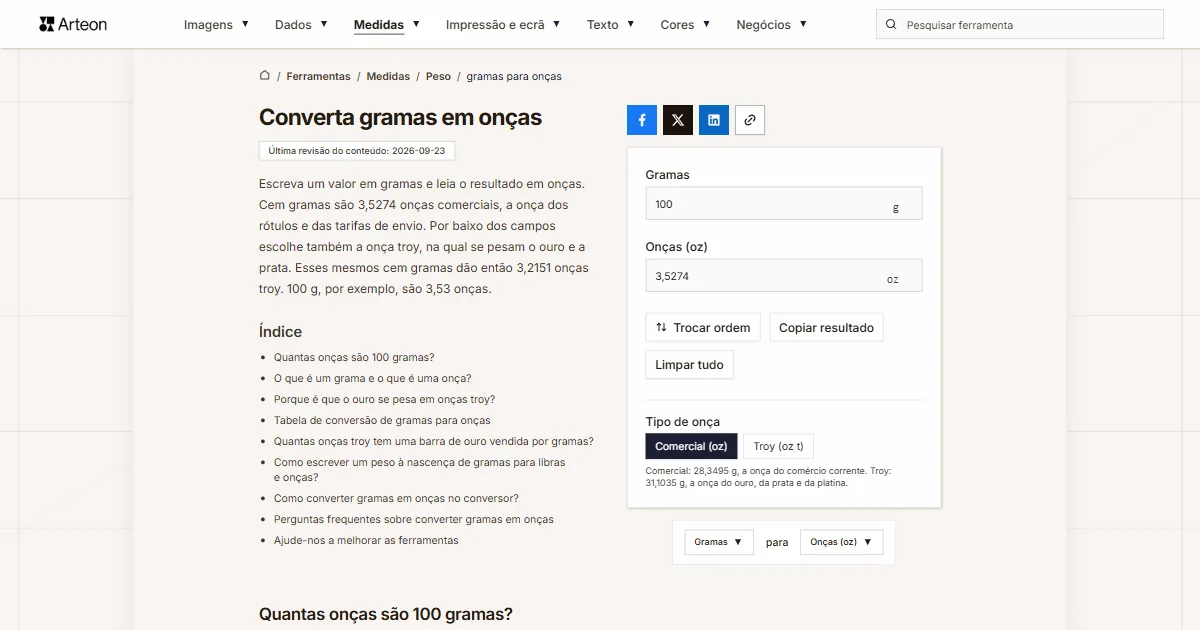The height and width of the screenshot is (630, 1200).
Task: Jump to barra de ouro vendida por gramas question
Action: [x=434, y=441]
